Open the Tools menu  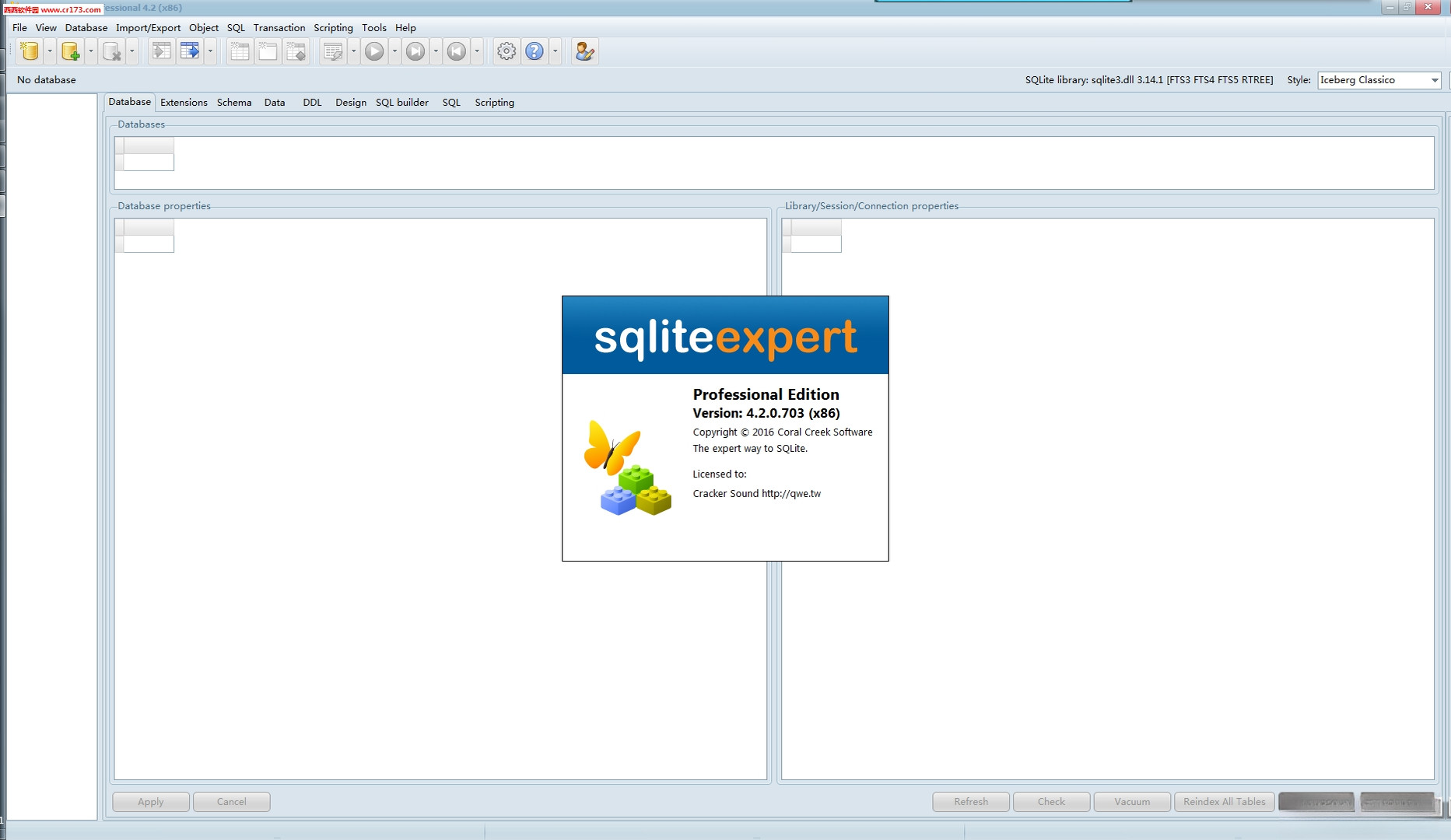click(x=374, y=27)
